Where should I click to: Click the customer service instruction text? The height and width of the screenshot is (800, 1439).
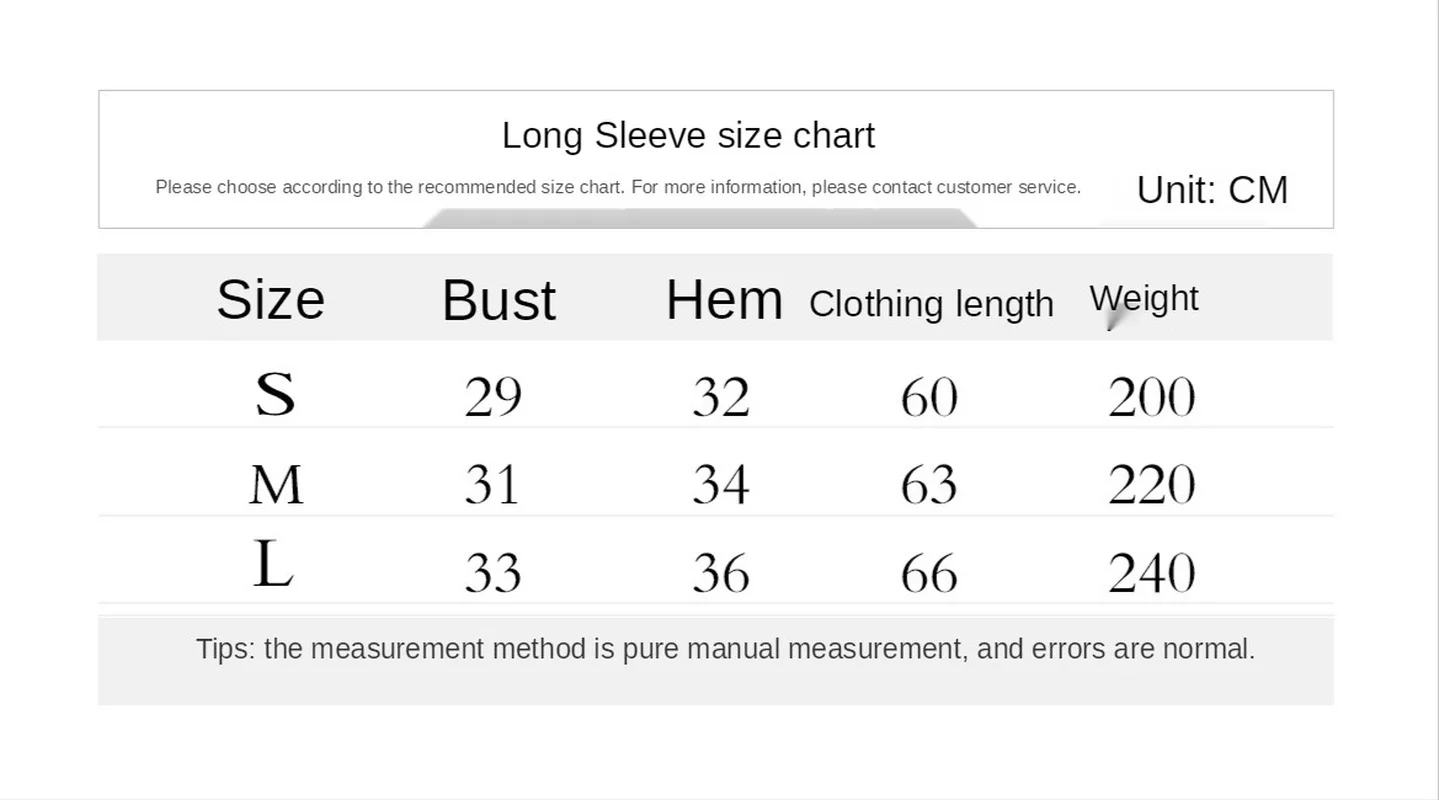point(618,187)
